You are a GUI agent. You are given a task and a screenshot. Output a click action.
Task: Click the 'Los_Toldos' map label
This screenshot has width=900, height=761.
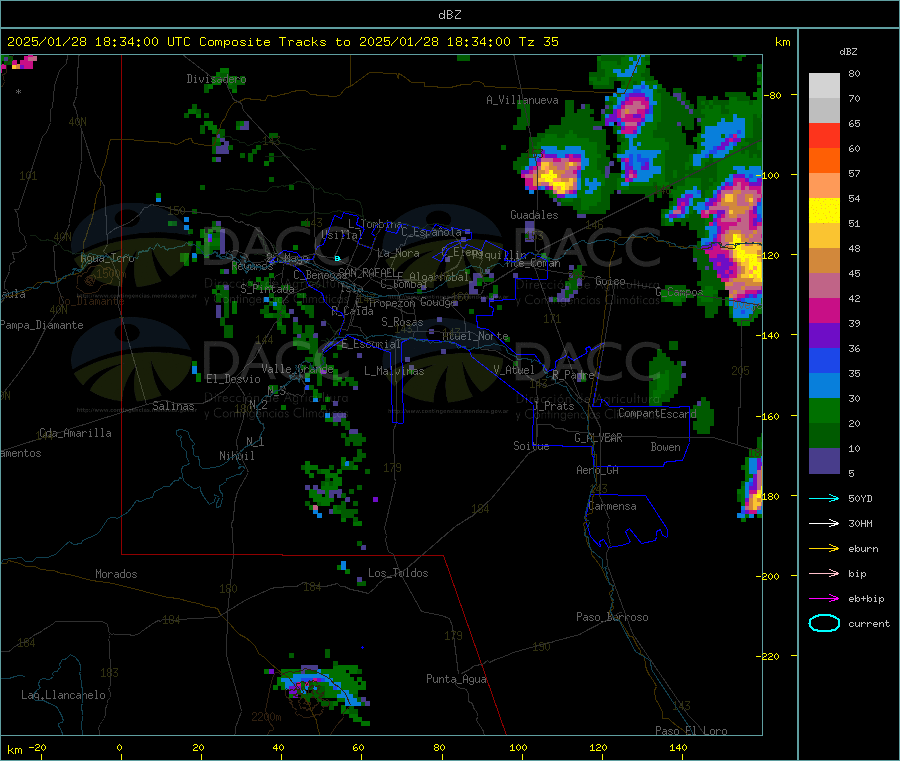tap(398, 573)
